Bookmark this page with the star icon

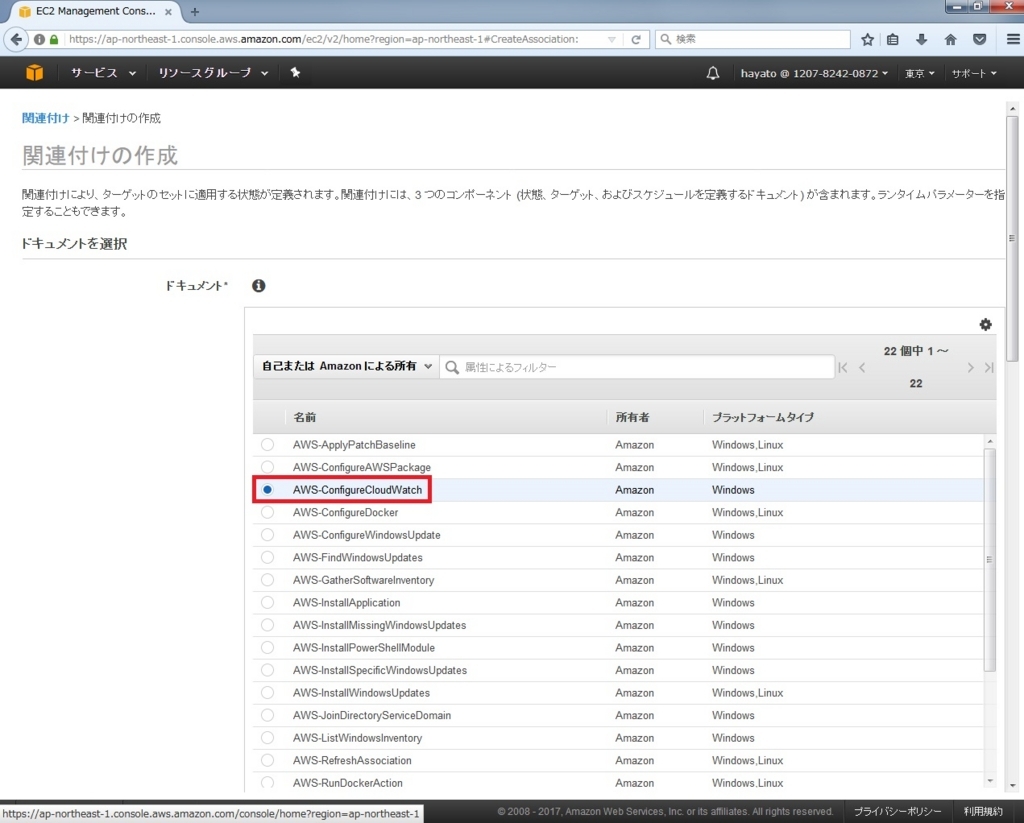coord(867,39)
